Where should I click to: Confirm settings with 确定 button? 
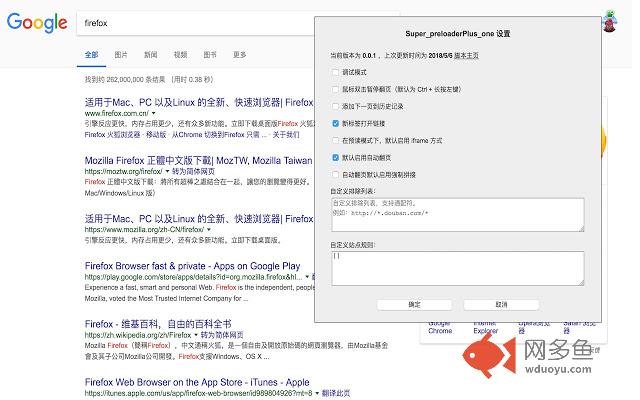(414, 304)
